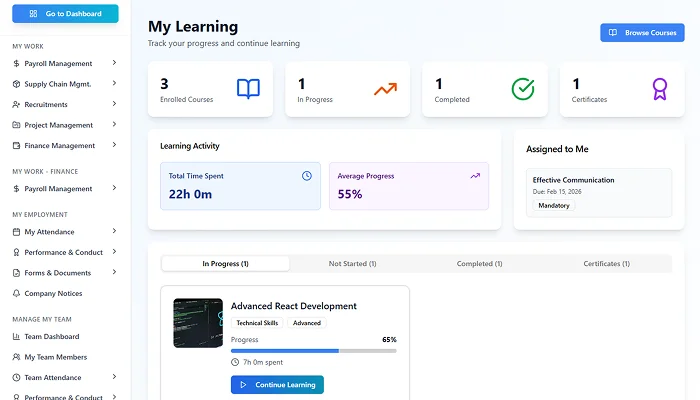Click the Company Notices bell icon
The height and width of the screenshot is (400, 700).
coord(16,293)
